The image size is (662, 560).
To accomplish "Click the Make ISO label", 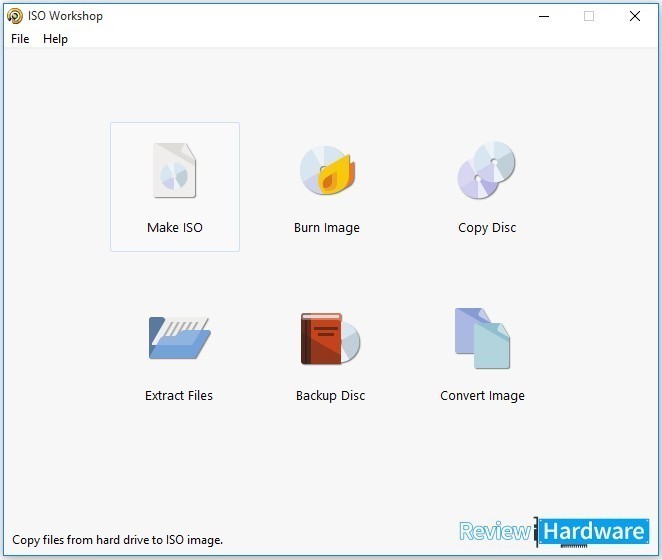I will pyautogui.click(x=175, y=228).
